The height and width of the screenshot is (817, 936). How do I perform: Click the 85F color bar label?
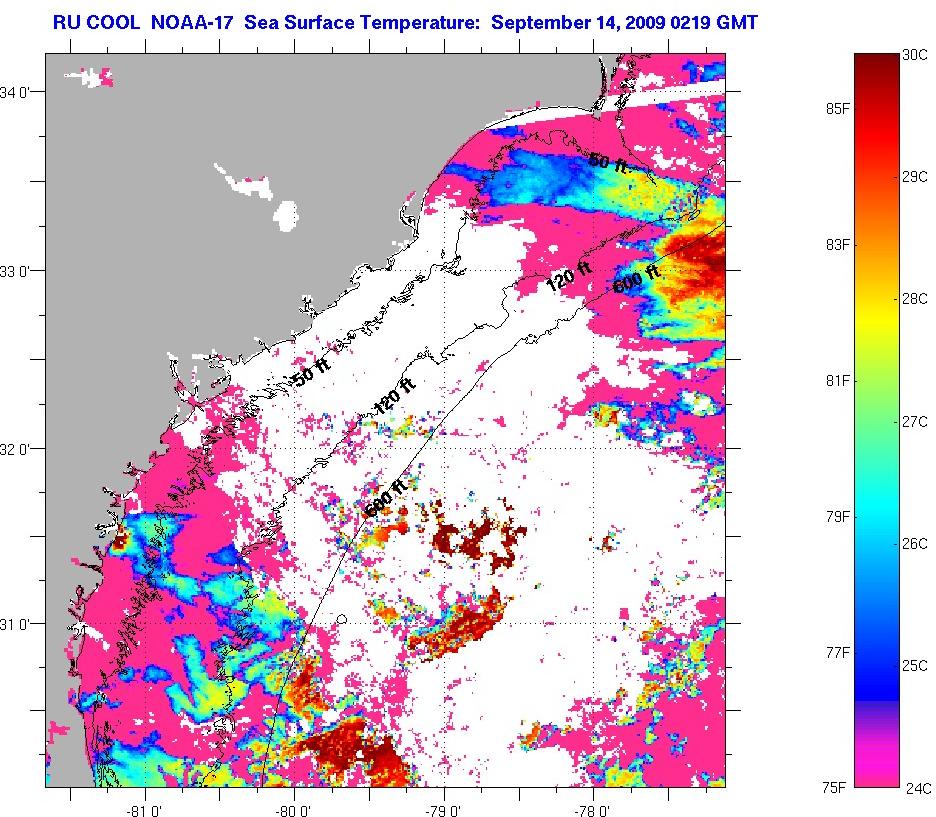838,109
